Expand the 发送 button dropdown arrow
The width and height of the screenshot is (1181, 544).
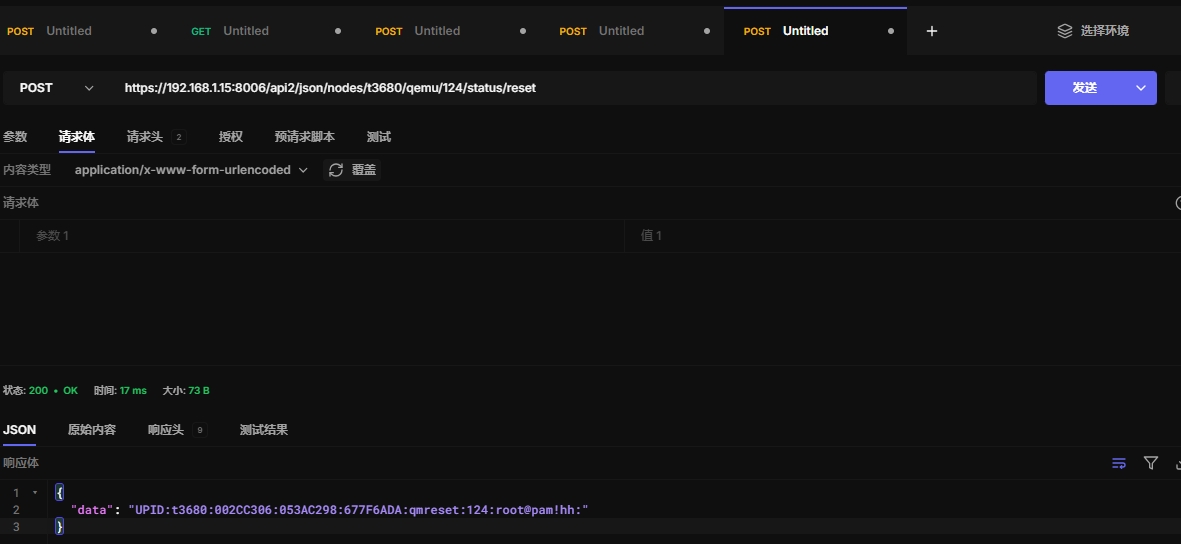[1140, 88]
